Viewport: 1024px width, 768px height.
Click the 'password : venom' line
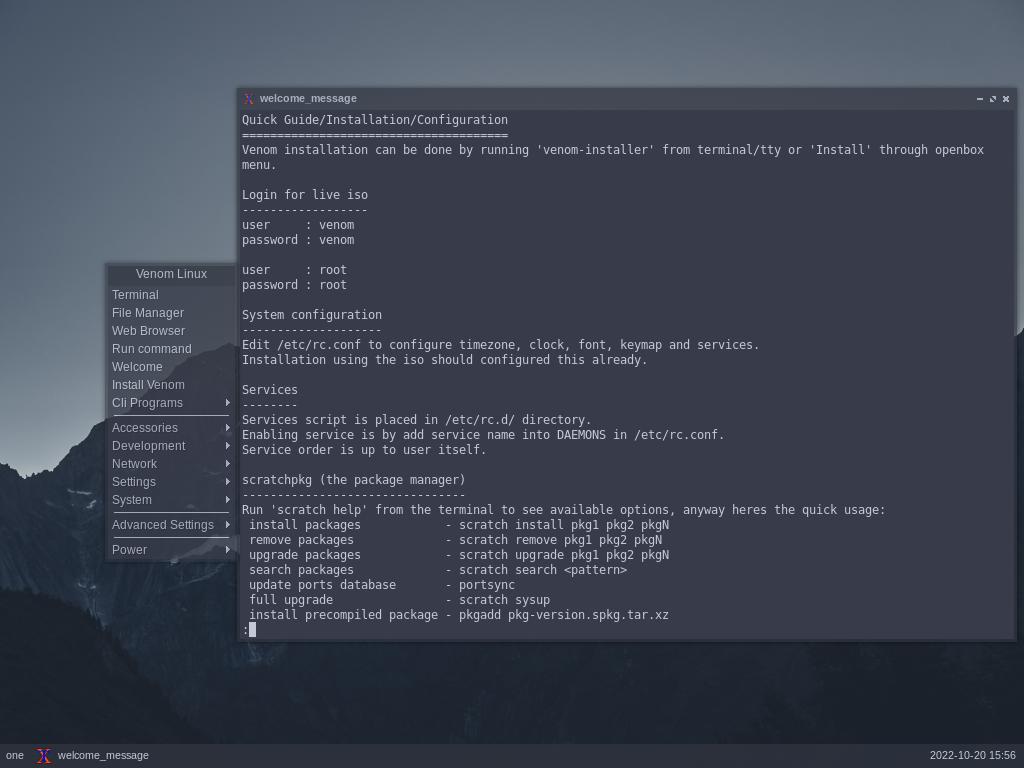click(x=298, y=240)
